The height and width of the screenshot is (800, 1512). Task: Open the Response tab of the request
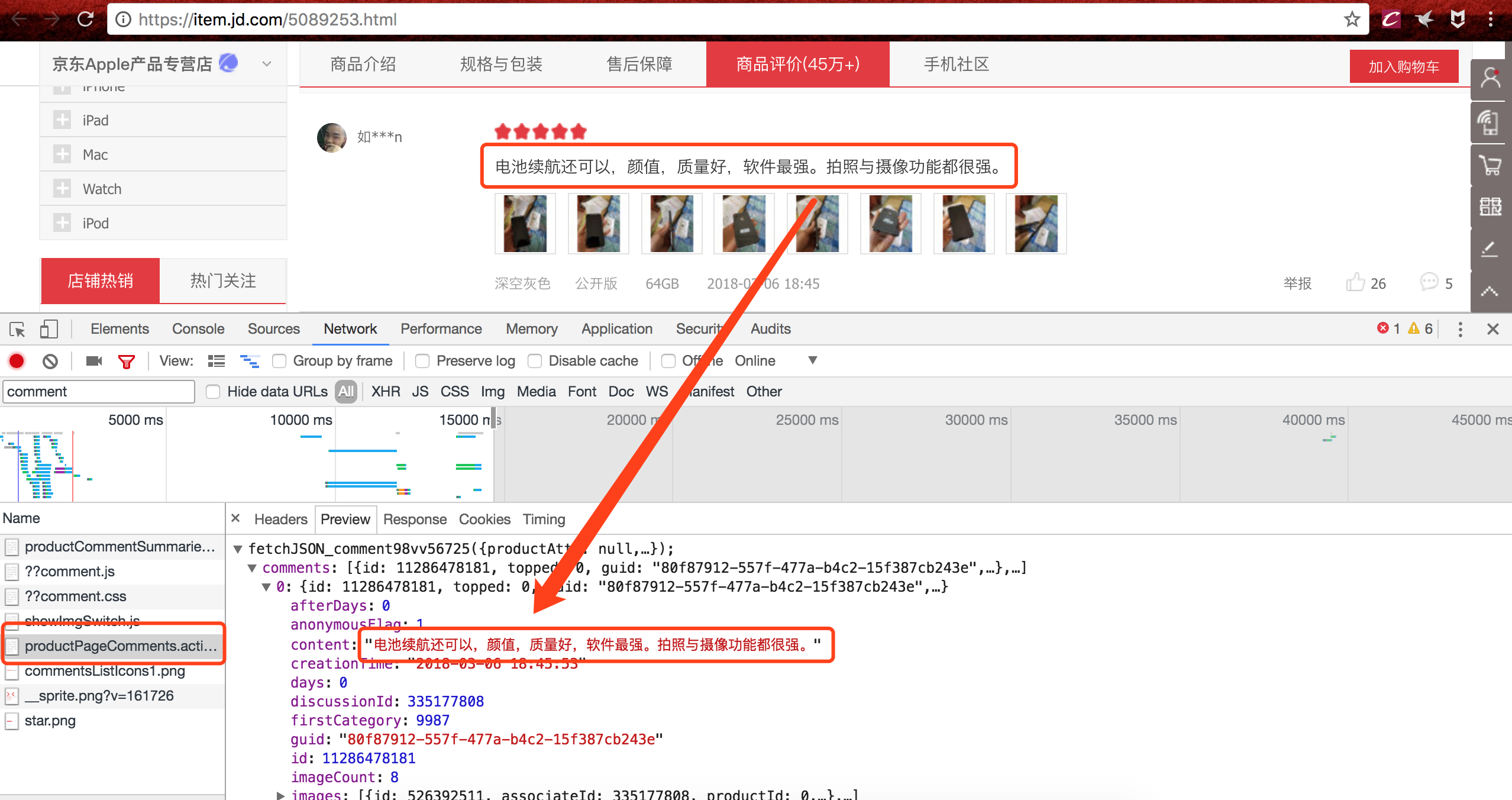(415, 520)
